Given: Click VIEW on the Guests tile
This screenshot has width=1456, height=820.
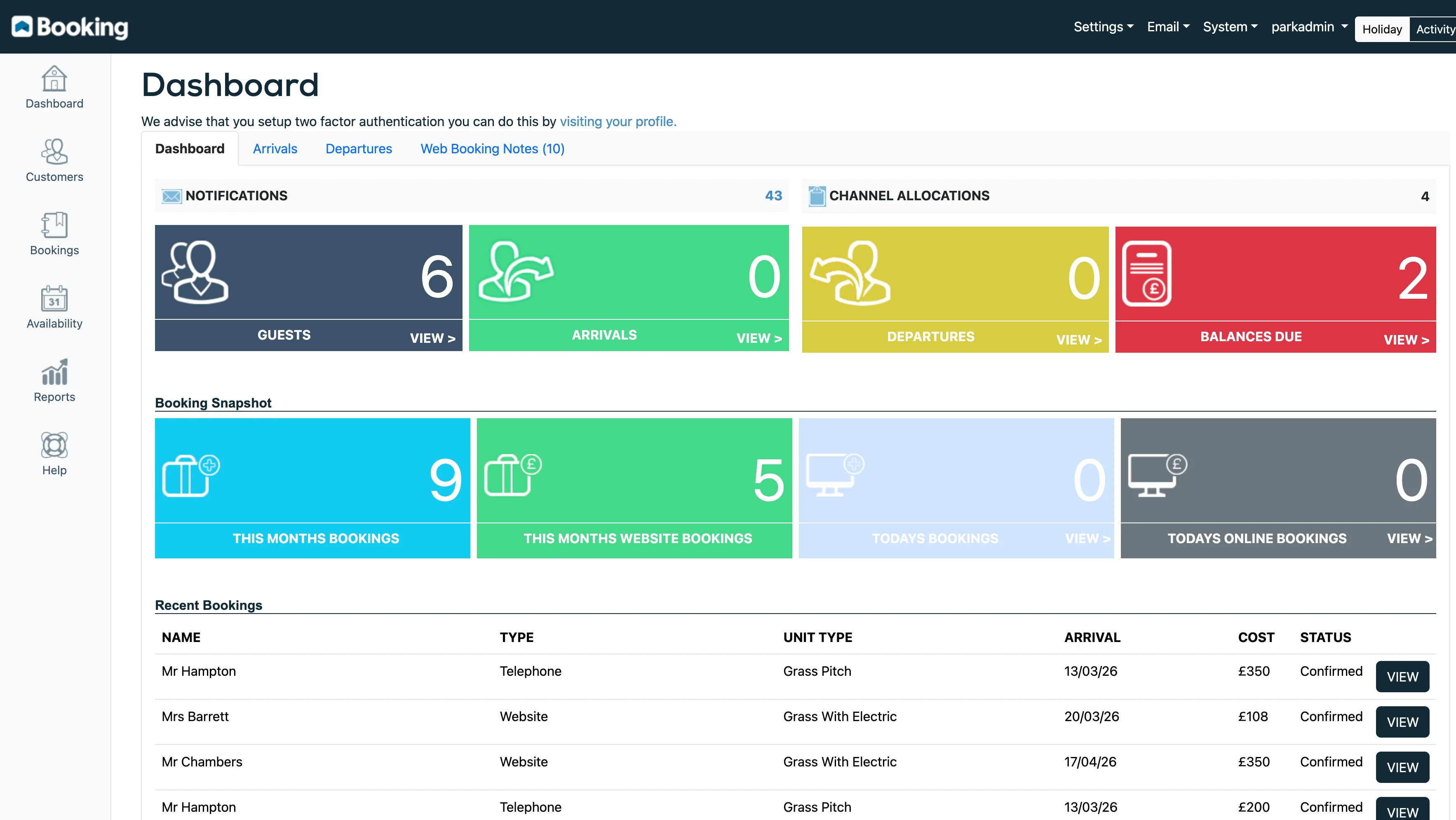Looking at the screenshot, I should click(x=432, y=338).
